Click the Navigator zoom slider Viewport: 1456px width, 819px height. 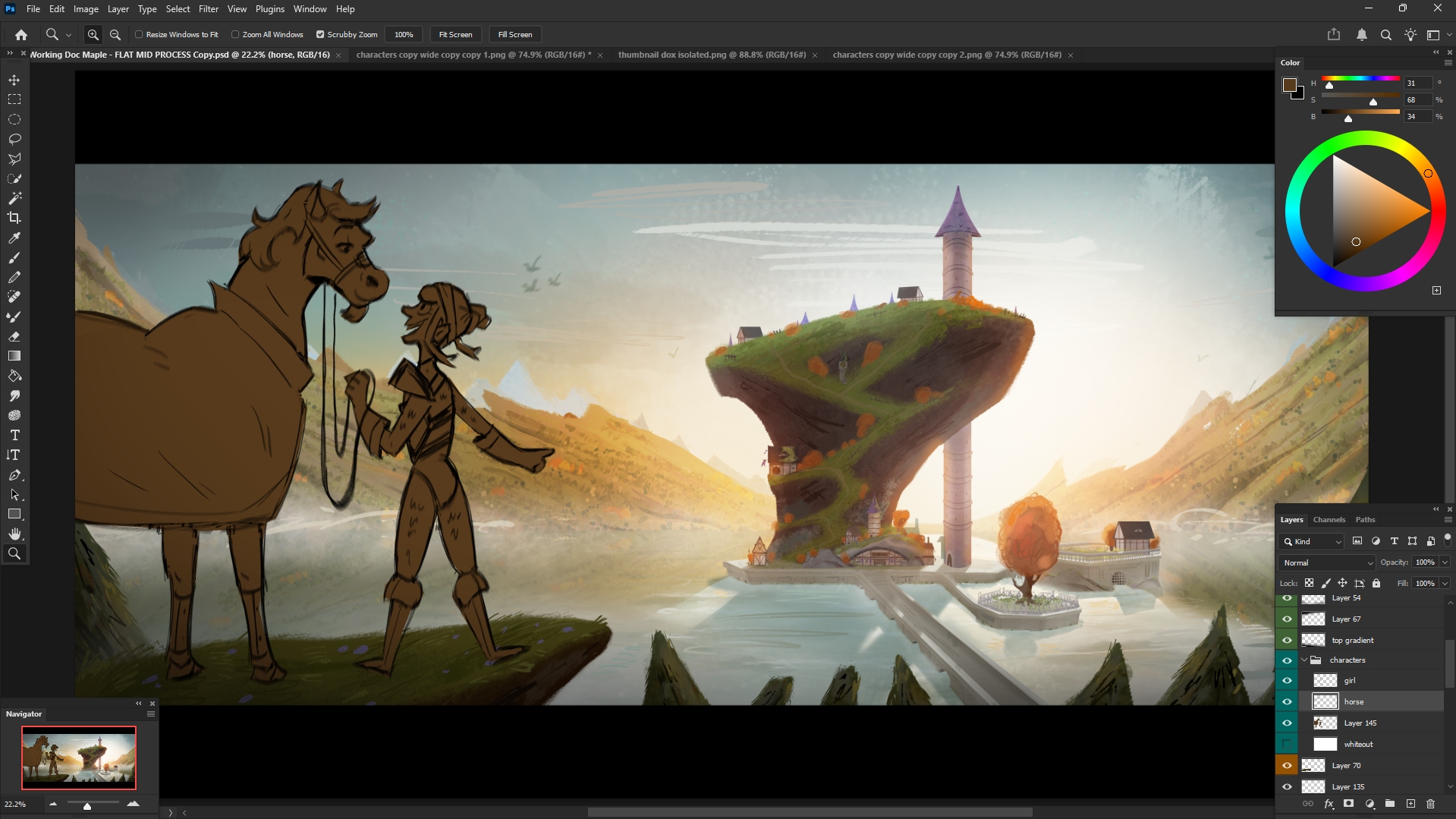87,805
